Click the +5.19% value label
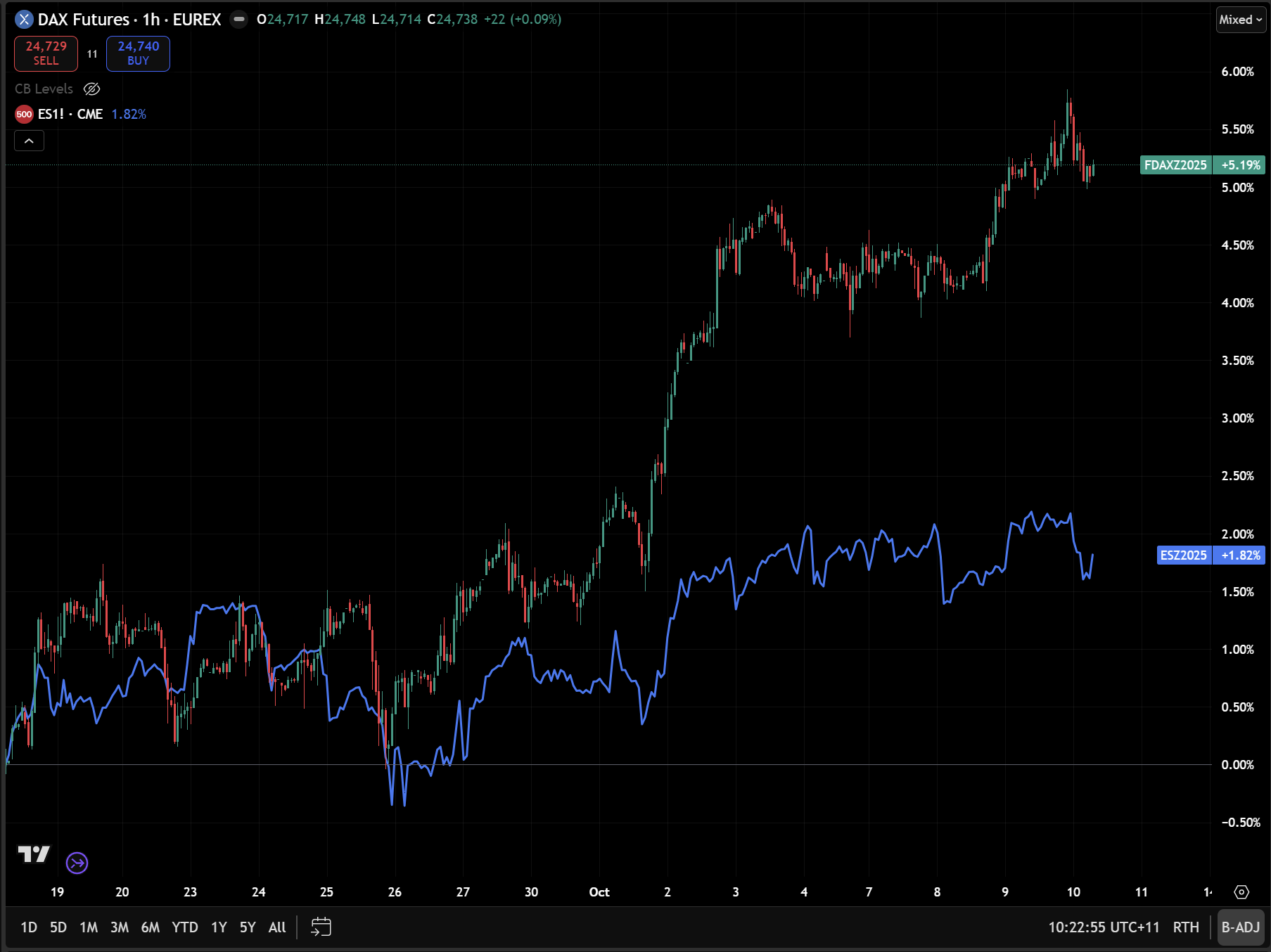The height and width of the screenshot is (952, 1271). click(1239, 165)
